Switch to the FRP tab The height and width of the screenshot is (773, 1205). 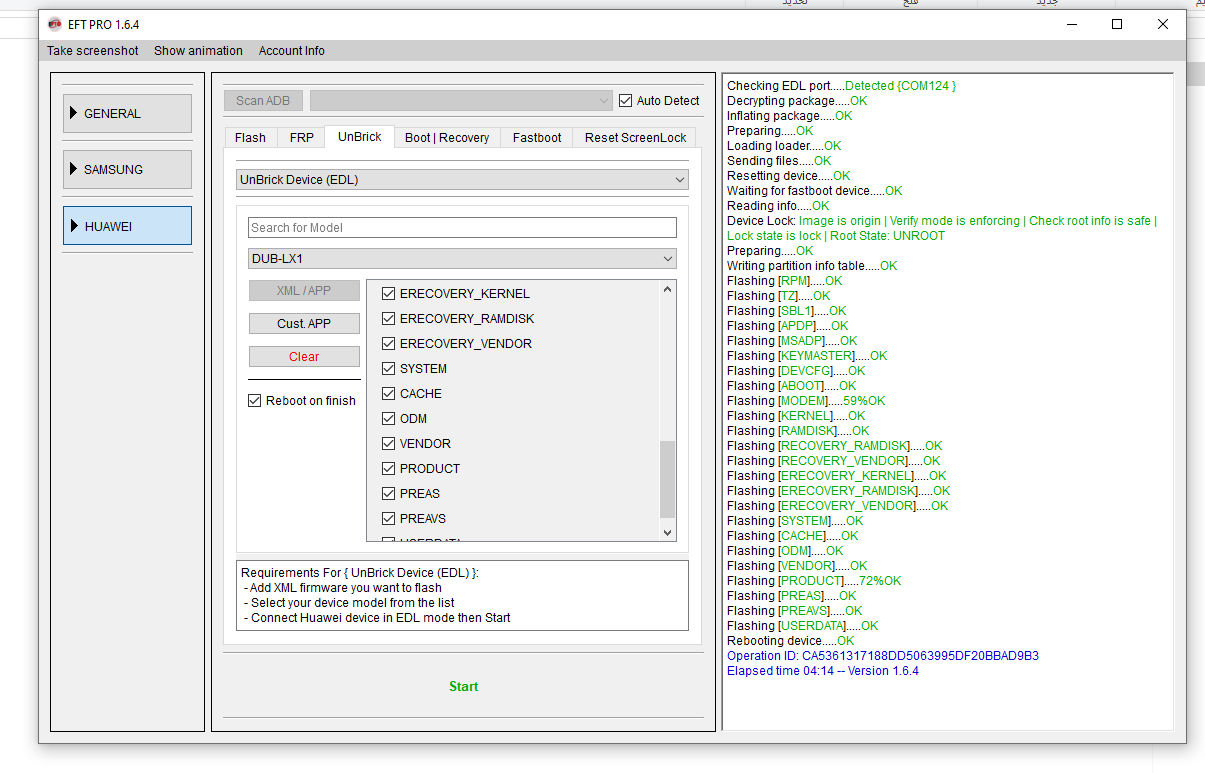pos(301,138)
